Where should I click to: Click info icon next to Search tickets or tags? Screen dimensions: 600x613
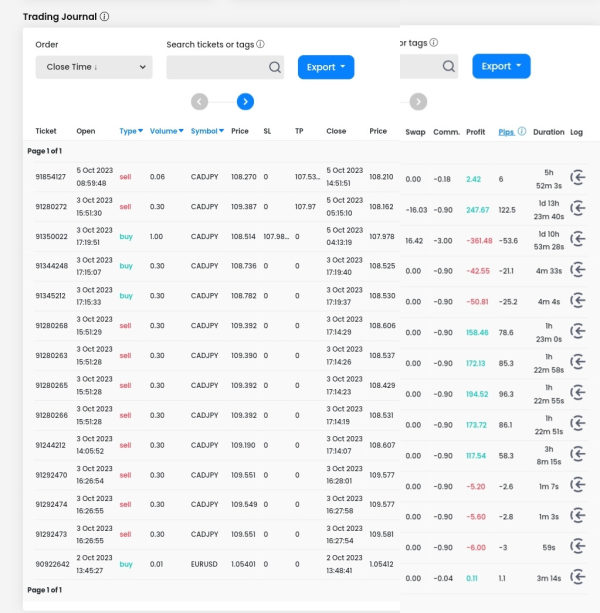[260, 44]
